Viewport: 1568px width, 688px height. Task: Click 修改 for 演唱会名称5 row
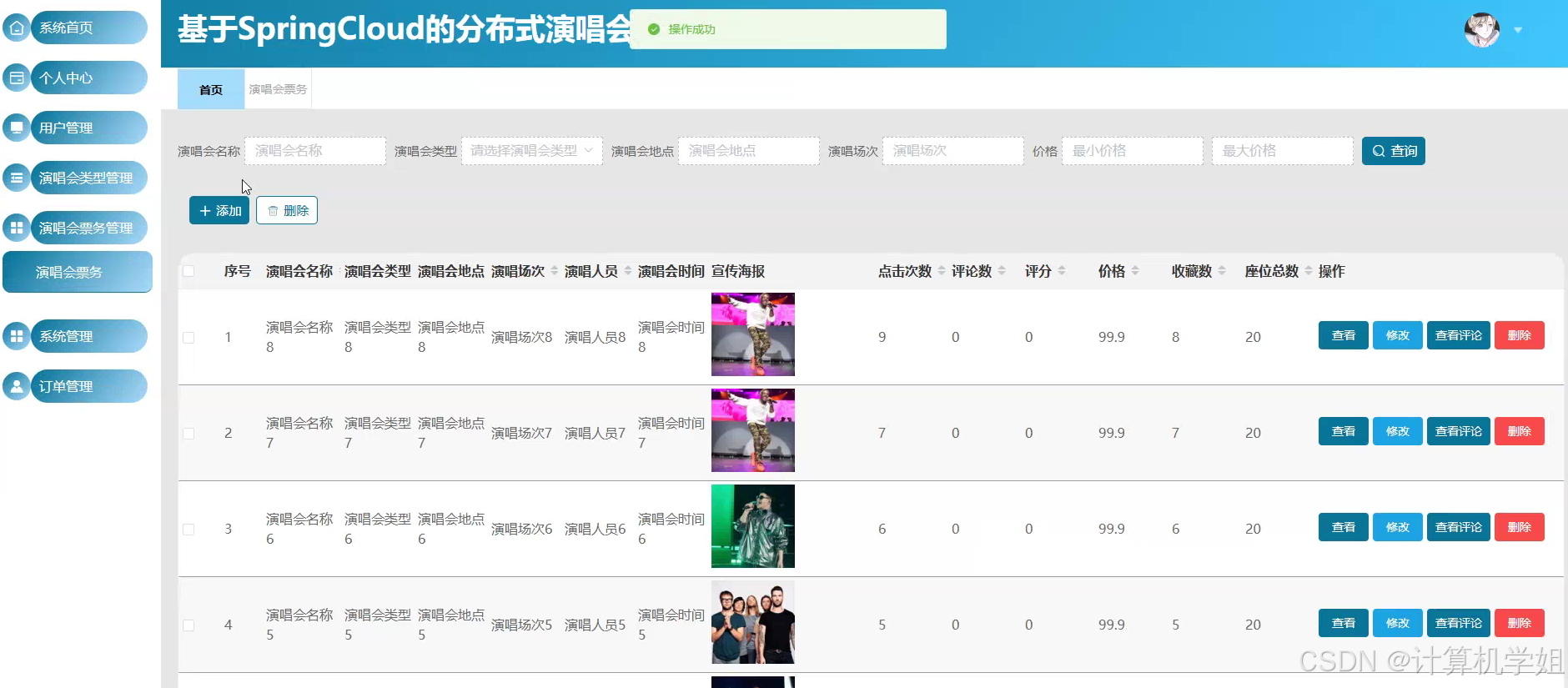pyautogui.click(x=1398, y=623)
